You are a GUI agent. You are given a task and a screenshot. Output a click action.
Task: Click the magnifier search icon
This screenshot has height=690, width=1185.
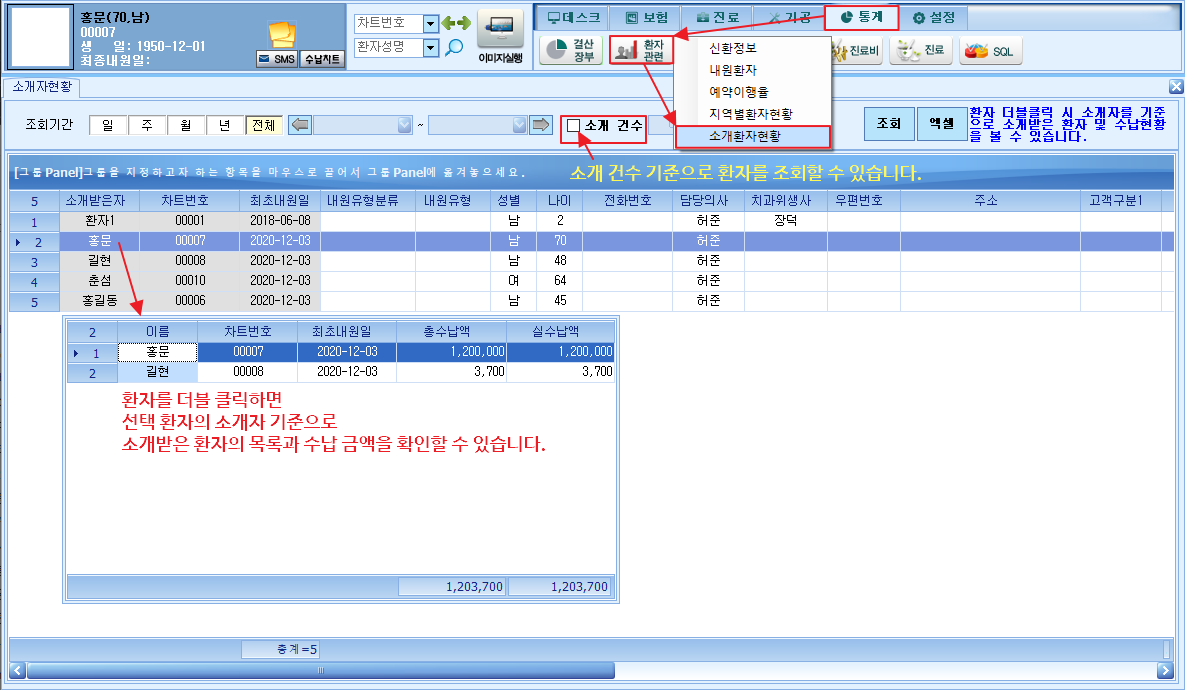click(x=453, y=48)
